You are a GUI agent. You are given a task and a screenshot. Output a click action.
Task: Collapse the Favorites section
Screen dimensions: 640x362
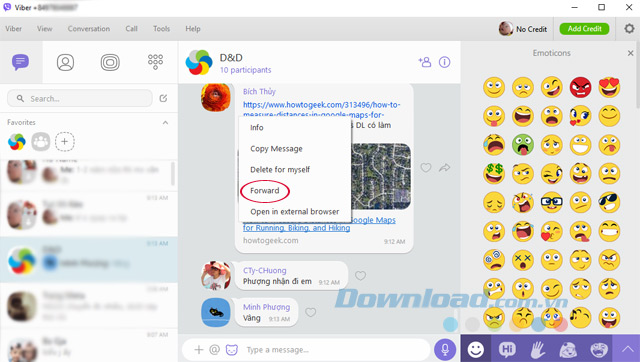[x=165, y=122]
